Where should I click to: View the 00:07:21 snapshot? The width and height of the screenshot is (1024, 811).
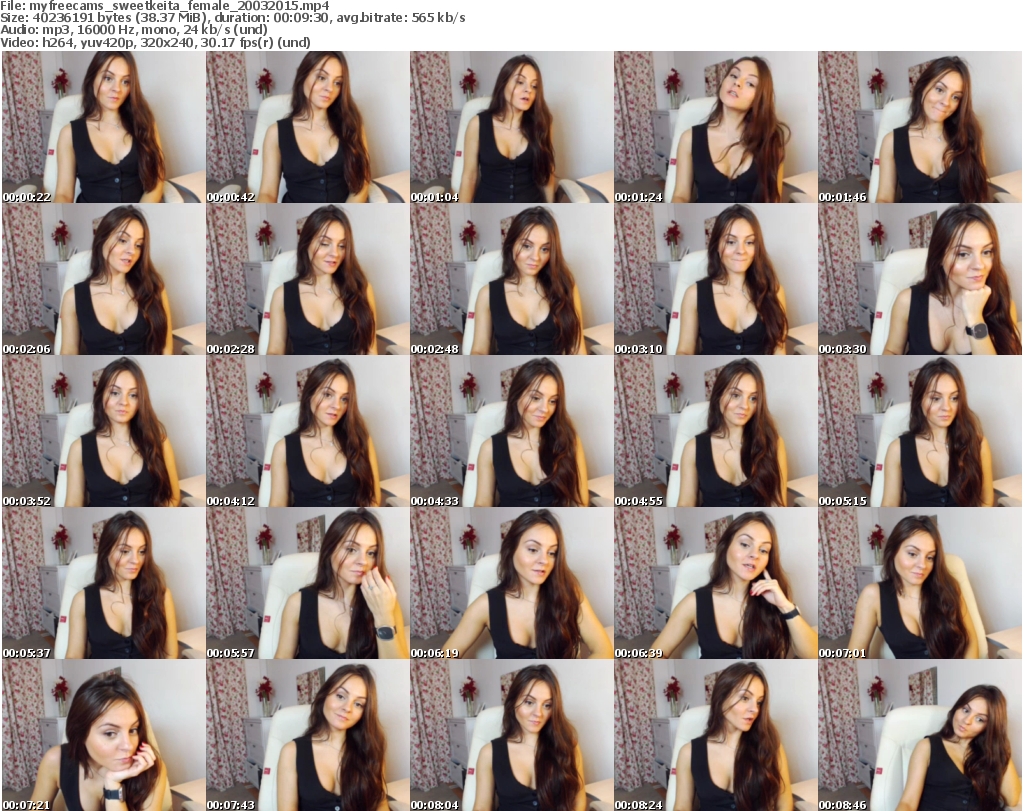click(103, 735)
